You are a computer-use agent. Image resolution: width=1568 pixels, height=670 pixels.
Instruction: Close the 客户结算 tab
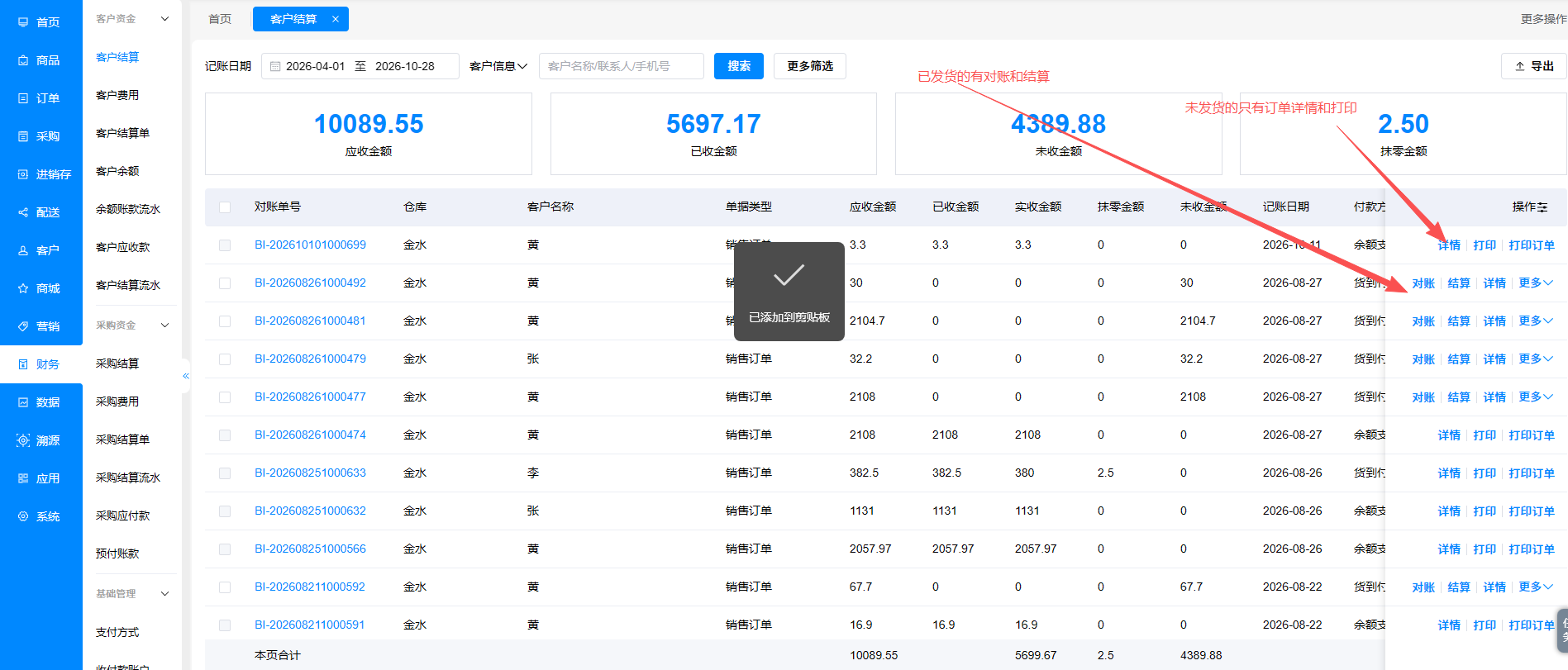(335, 19)
